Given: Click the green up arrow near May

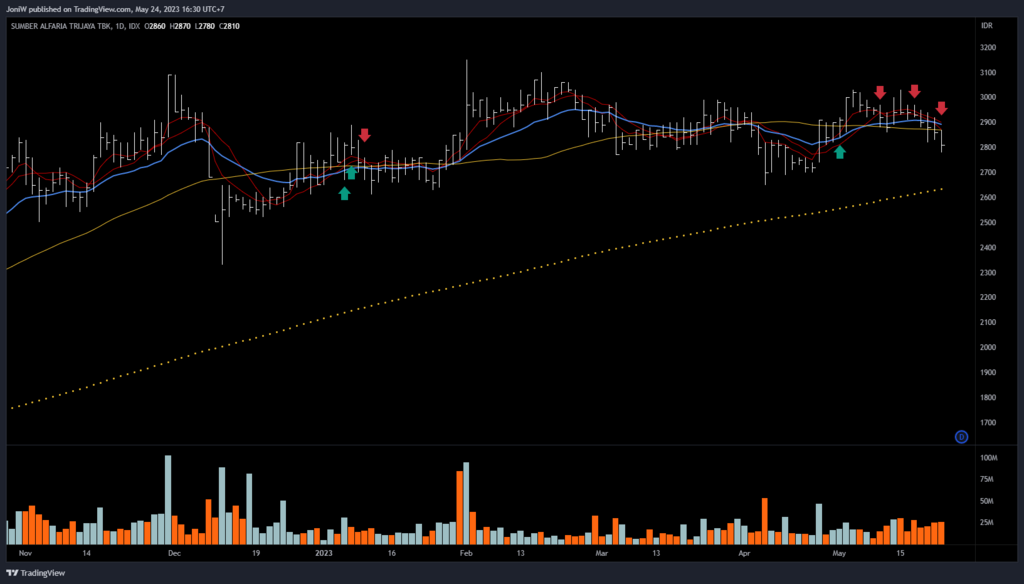Looking at the screenshot, I should click(840, 152).
